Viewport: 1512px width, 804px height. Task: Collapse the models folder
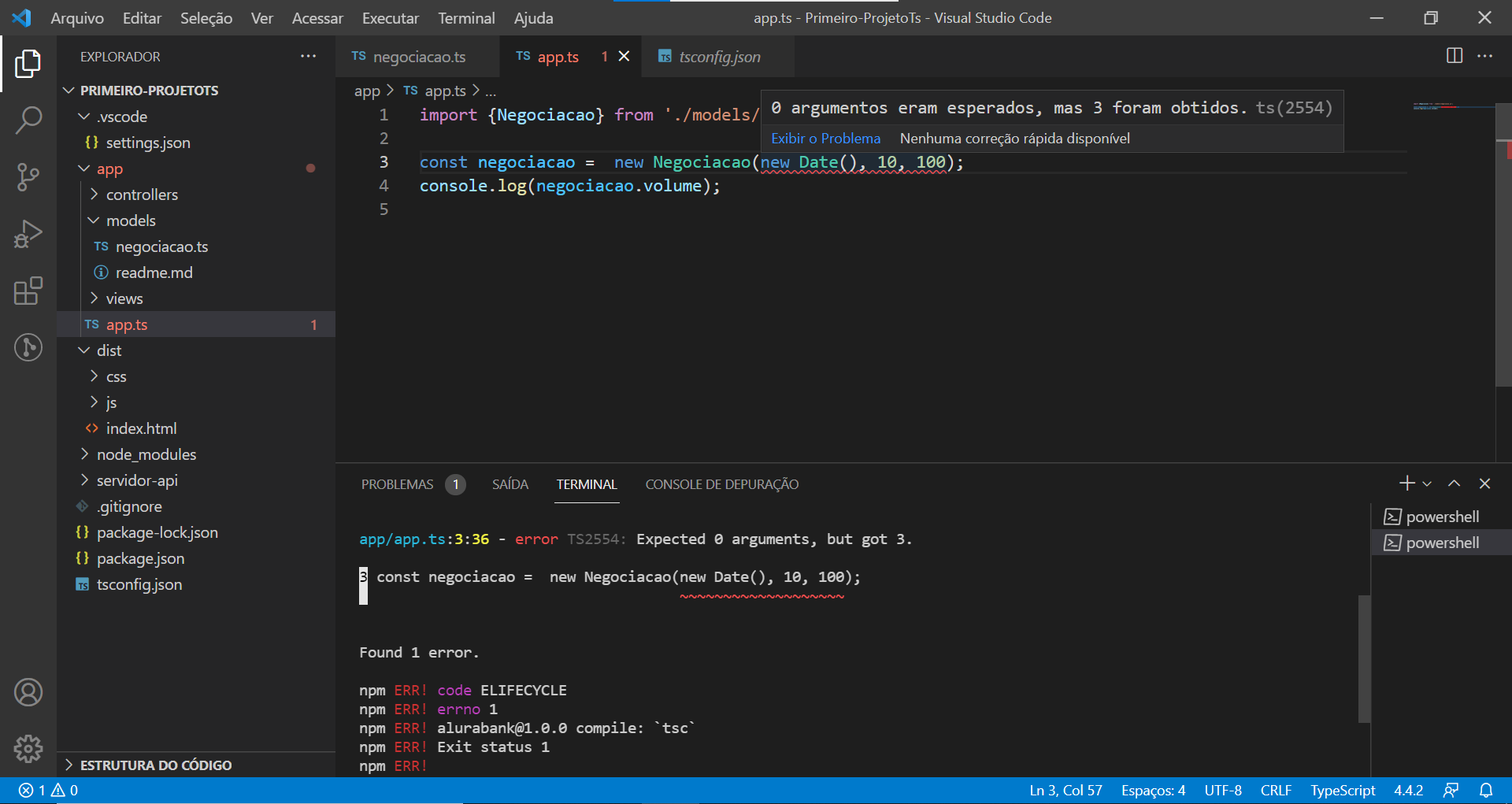point(198,220)
